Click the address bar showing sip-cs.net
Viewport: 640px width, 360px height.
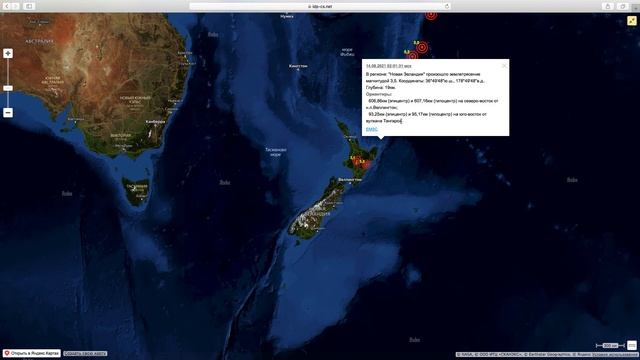(x=320, y=6)
